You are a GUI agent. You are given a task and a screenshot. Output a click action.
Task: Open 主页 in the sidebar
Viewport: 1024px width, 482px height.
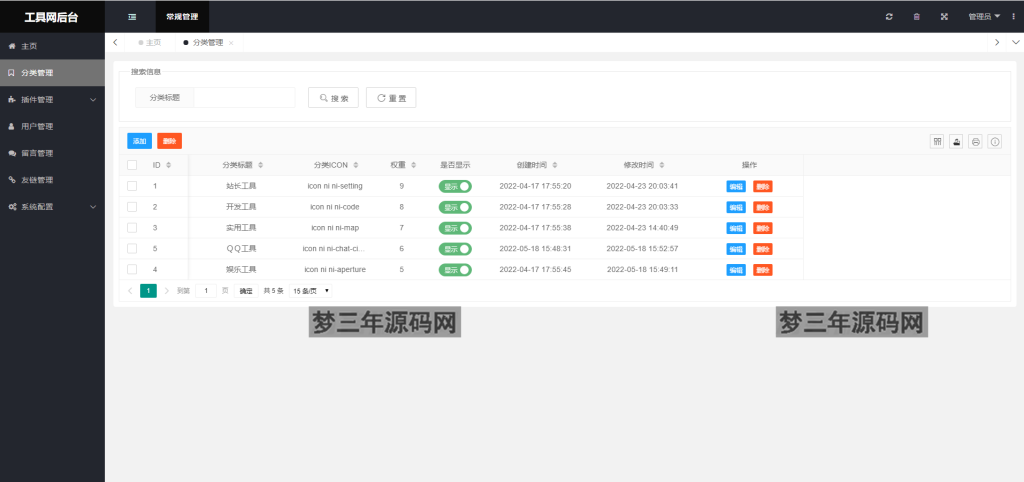pos(52,46)
